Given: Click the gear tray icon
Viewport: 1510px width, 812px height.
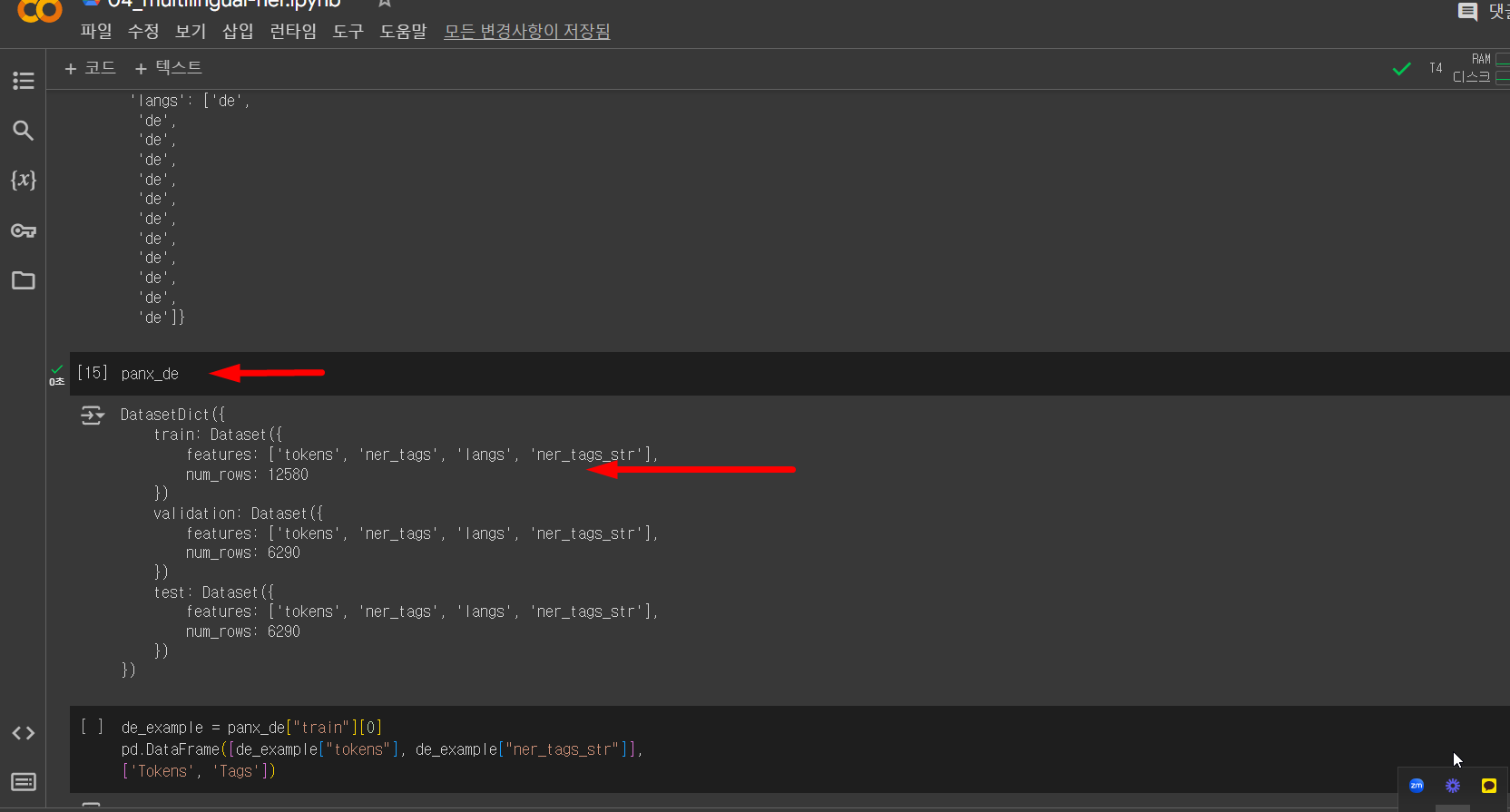Looking at the screenshot, I should pyautogui.click(x=1453, y=786).
